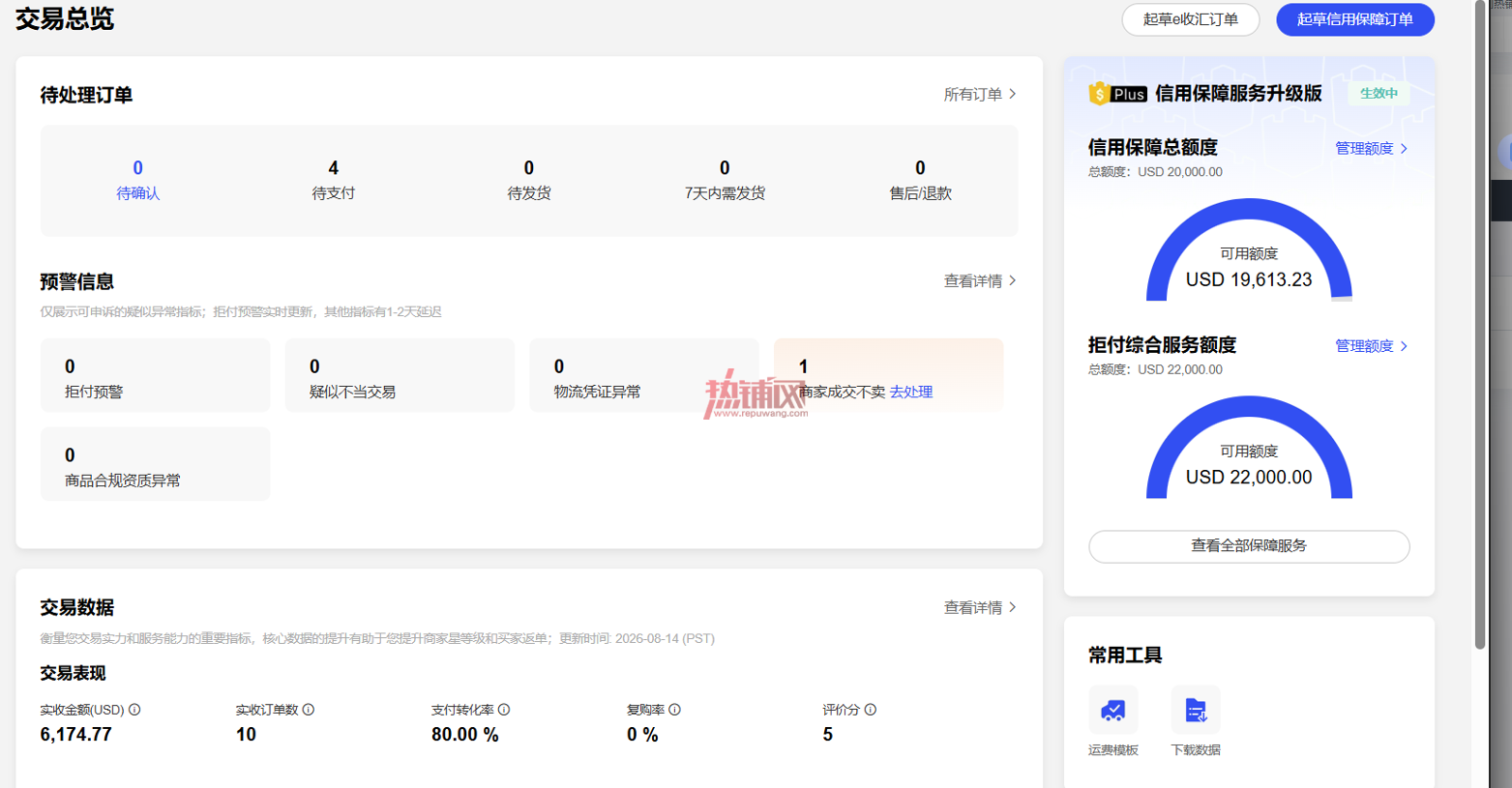
Task: Select the 待确认 order count
Action: [x=137, y=181]
